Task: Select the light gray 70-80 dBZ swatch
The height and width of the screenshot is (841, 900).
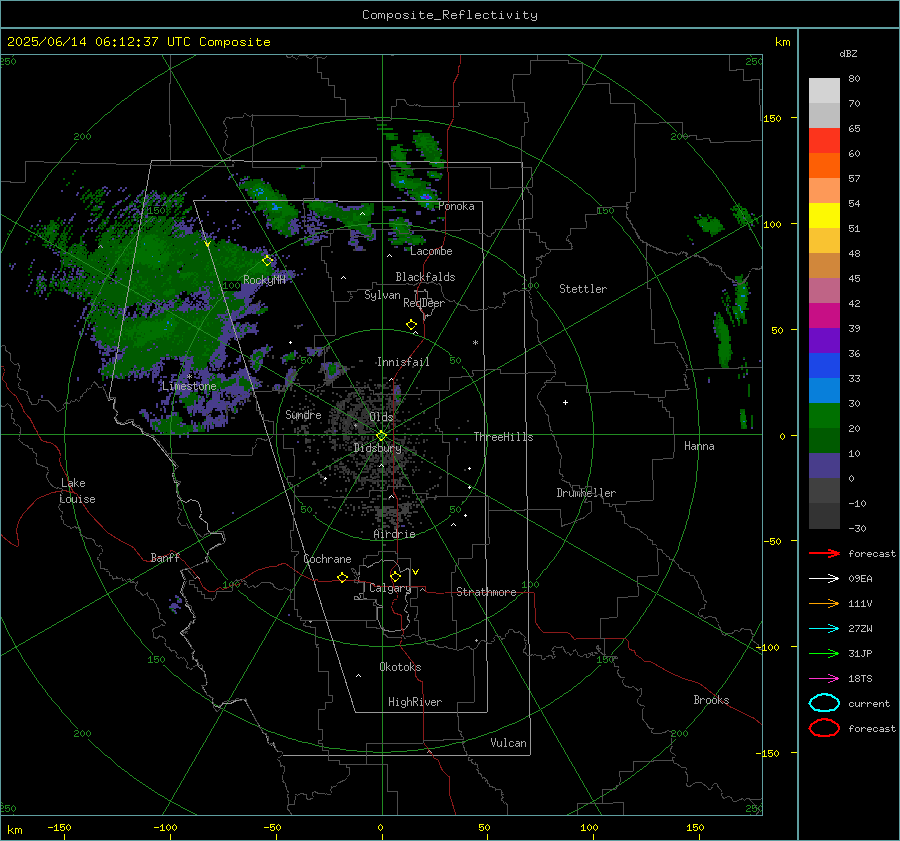Action: click(824, 91)
